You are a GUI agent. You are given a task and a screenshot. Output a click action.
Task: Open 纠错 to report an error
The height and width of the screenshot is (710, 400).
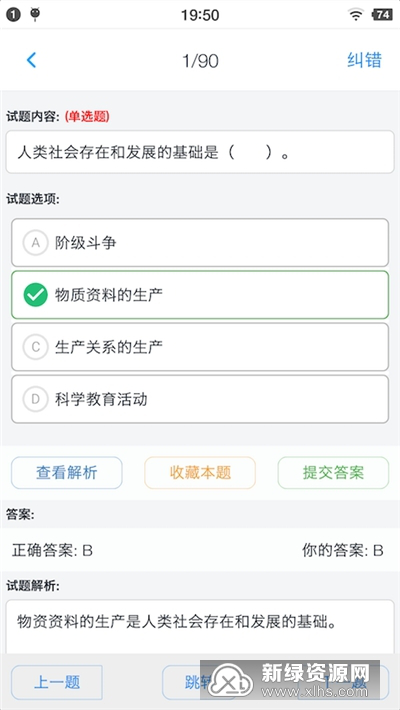[365, 60]
